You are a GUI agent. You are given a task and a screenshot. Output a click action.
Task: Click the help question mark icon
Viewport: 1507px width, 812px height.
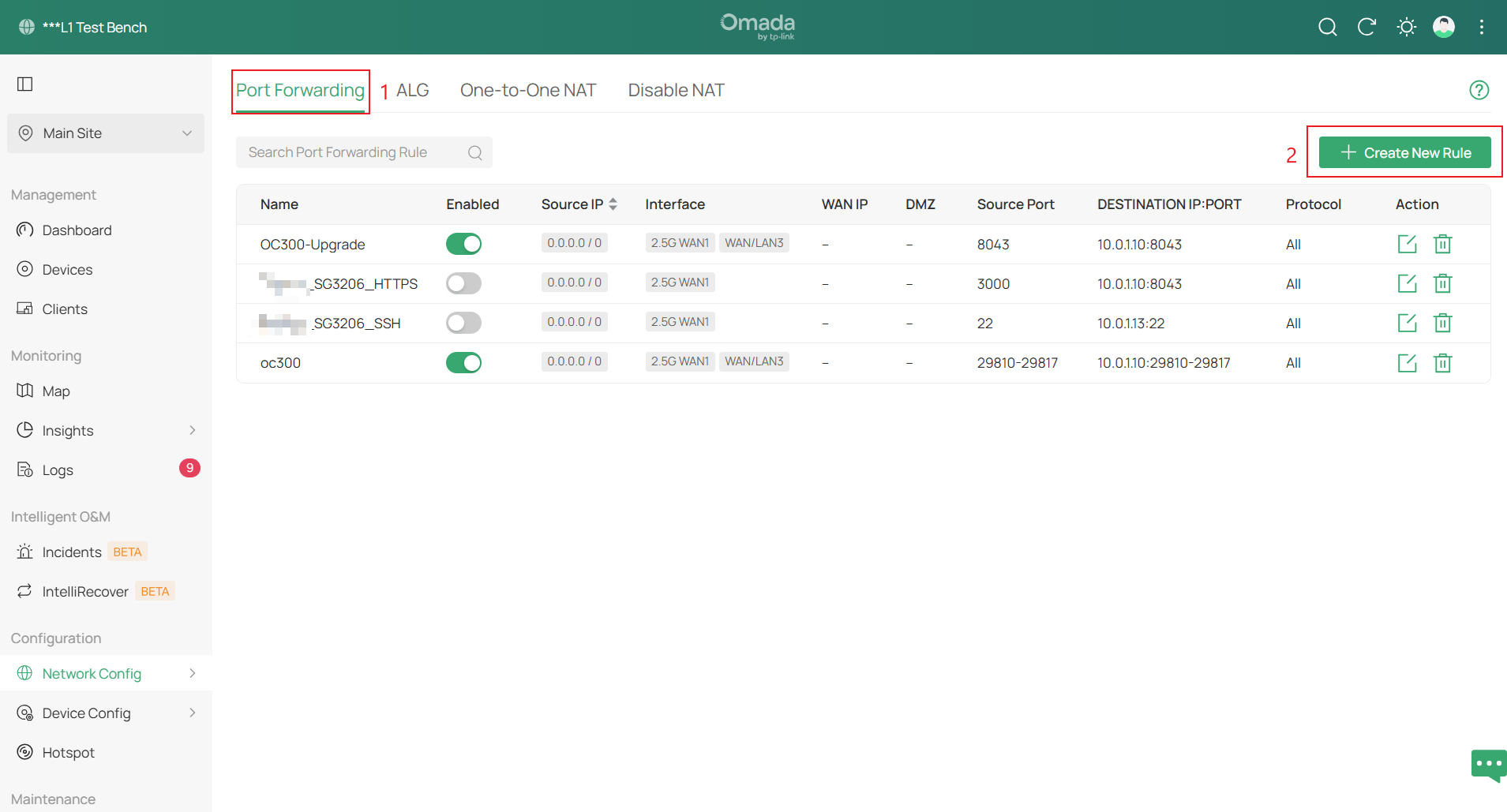1479,90
